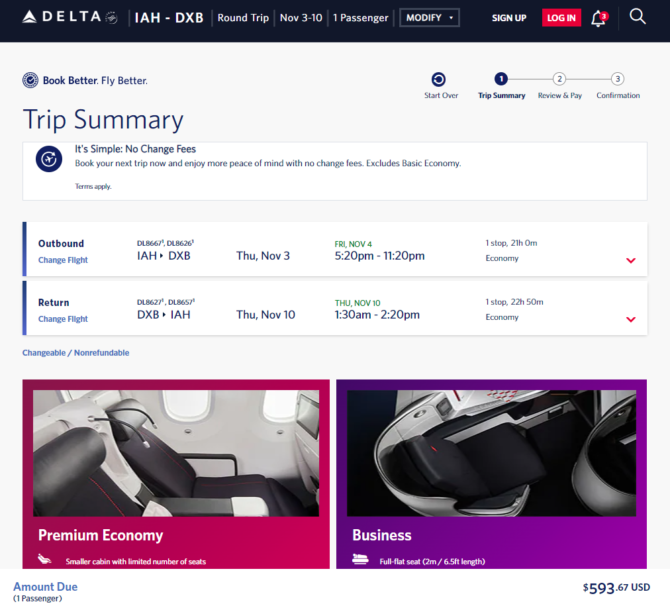
Task: Expand Outbound flight details chevron
Action: click(x=631, y=260)
